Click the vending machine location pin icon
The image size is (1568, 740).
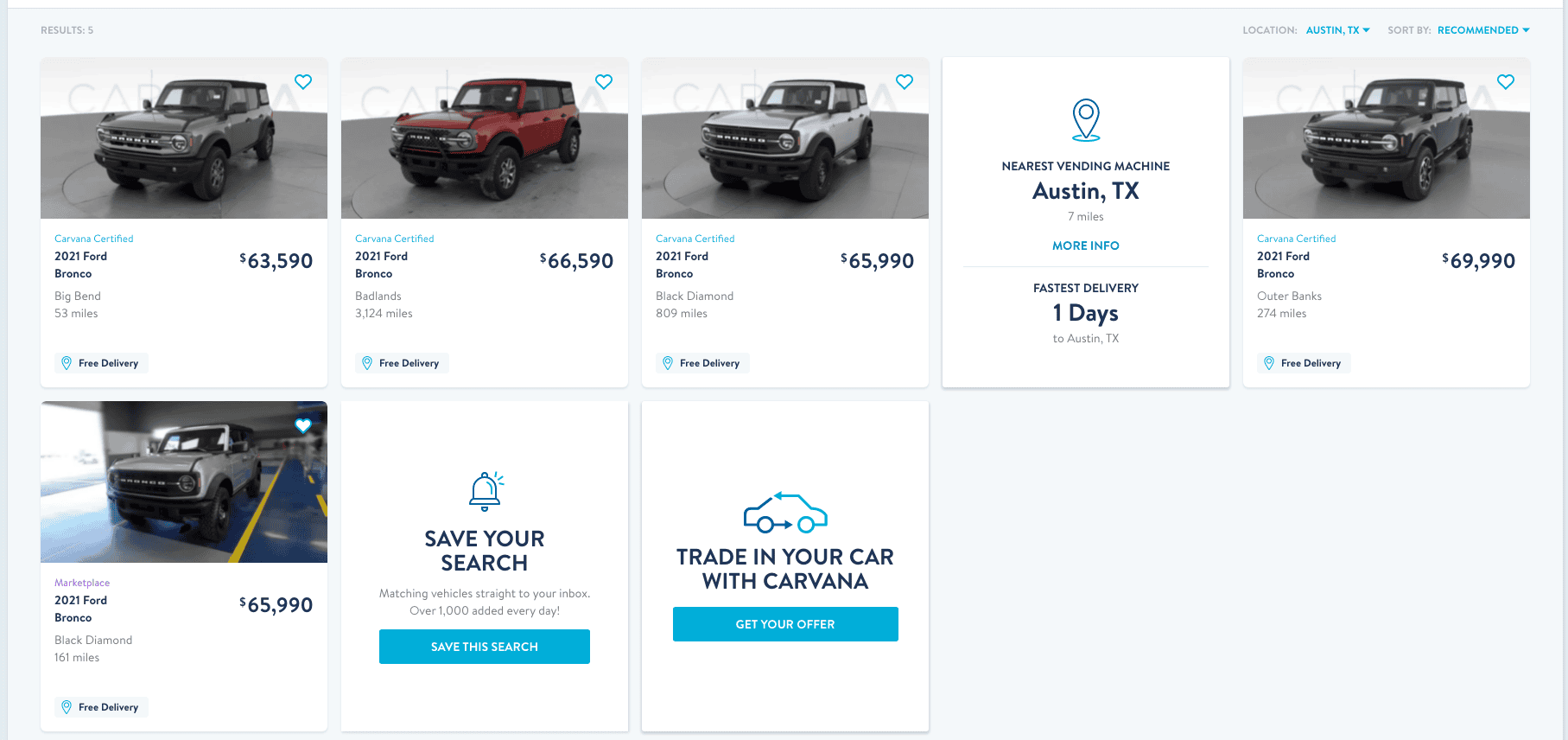point(1086,119)
